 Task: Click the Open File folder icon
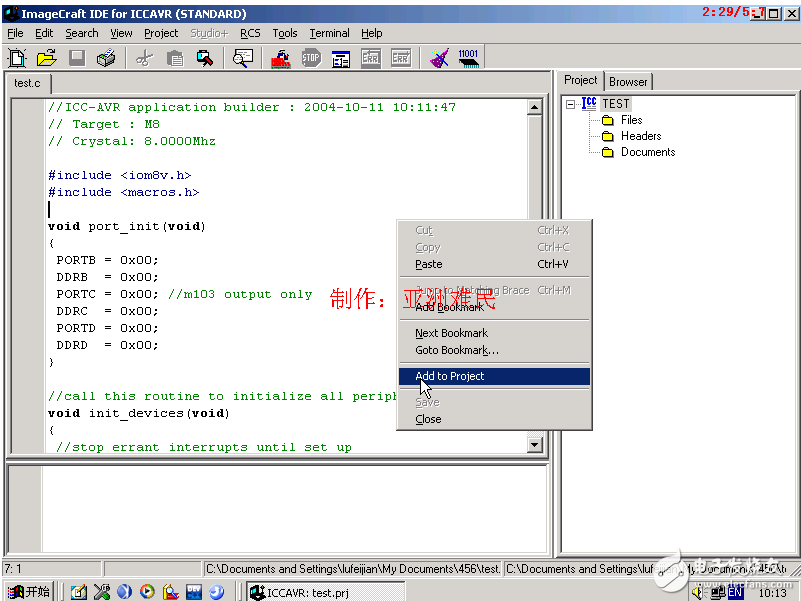[x=46, y=58]
